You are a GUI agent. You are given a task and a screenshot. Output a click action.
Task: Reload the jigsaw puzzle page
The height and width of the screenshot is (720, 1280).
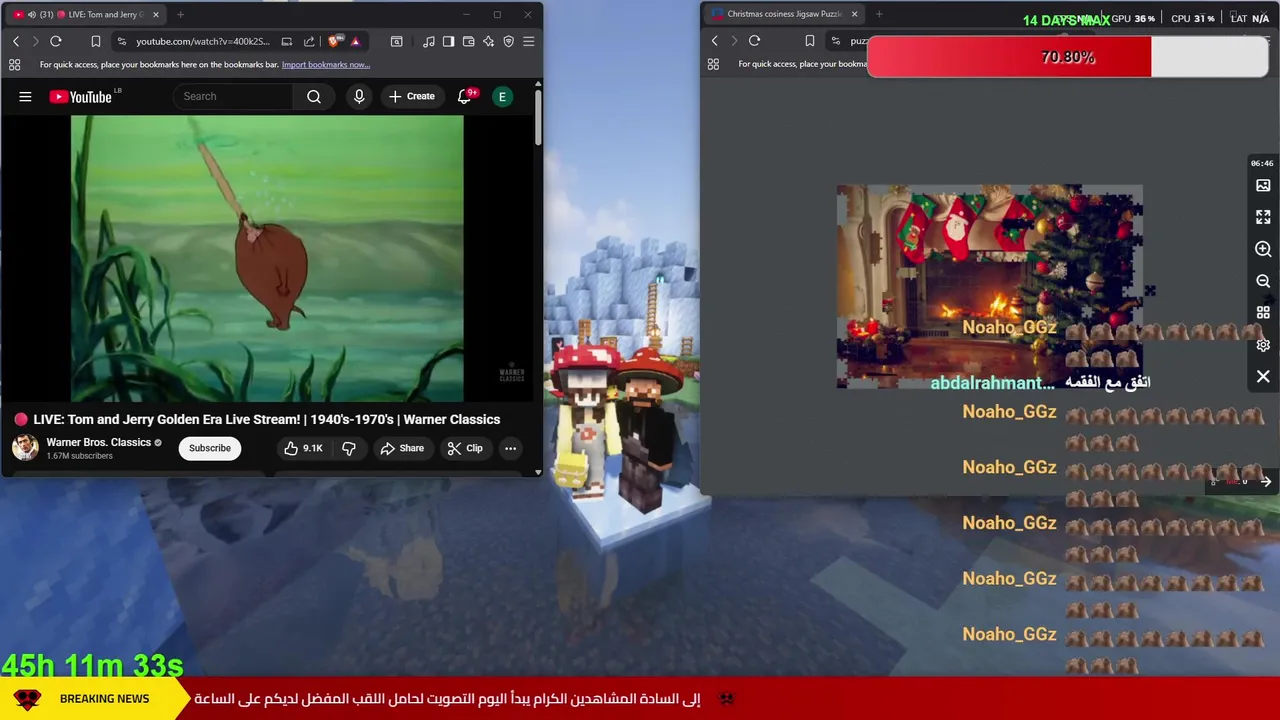(755, 41)
